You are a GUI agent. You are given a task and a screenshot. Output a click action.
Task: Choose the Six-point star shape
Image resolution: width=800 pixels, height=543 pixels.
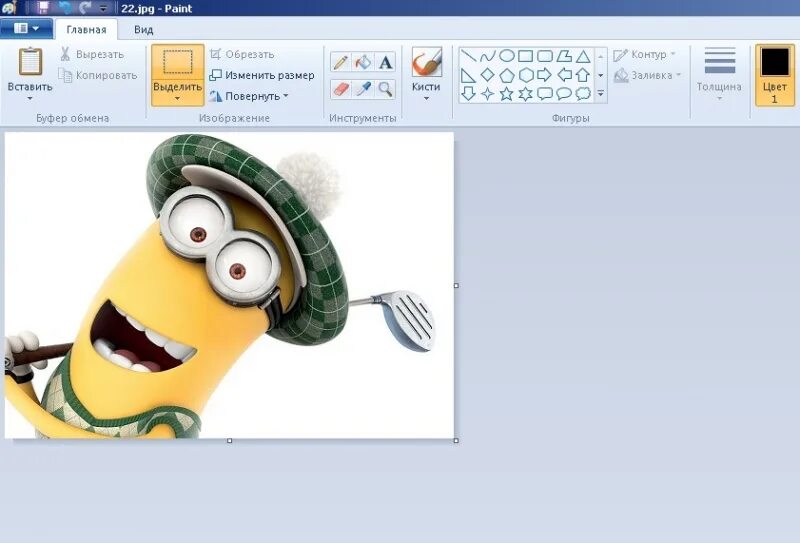(x=526, y=93)
